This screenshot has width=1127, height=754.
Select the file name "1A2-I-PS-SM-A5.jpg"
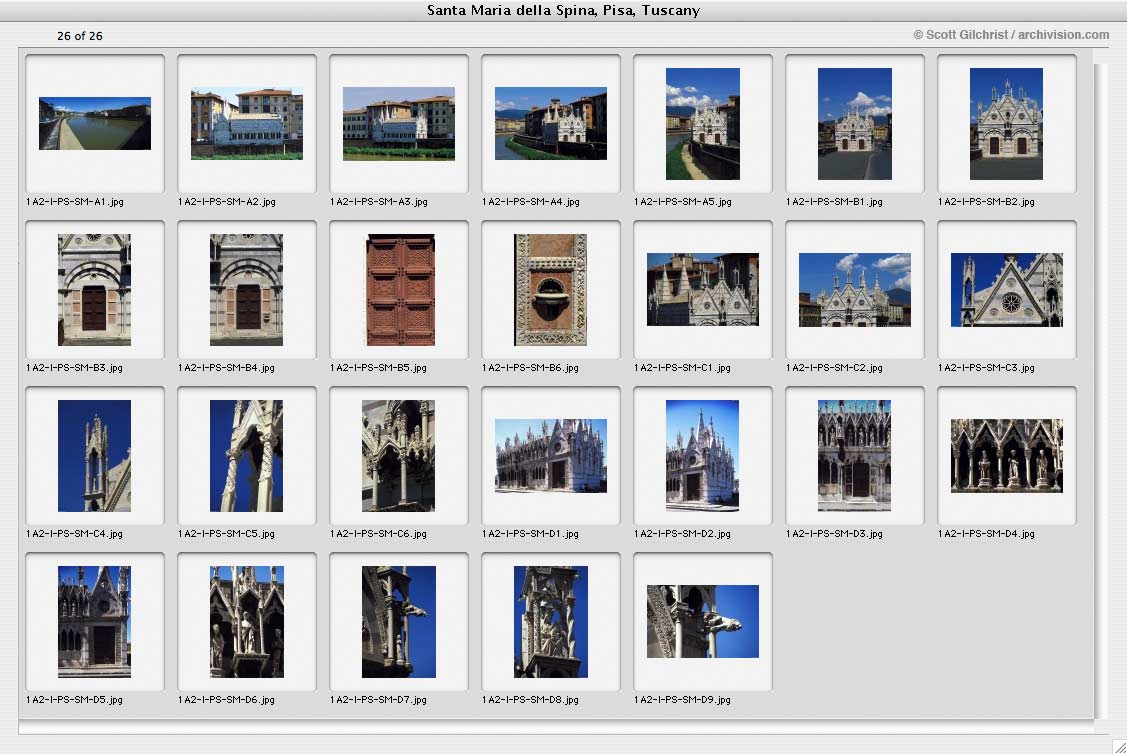click(683, 202)
